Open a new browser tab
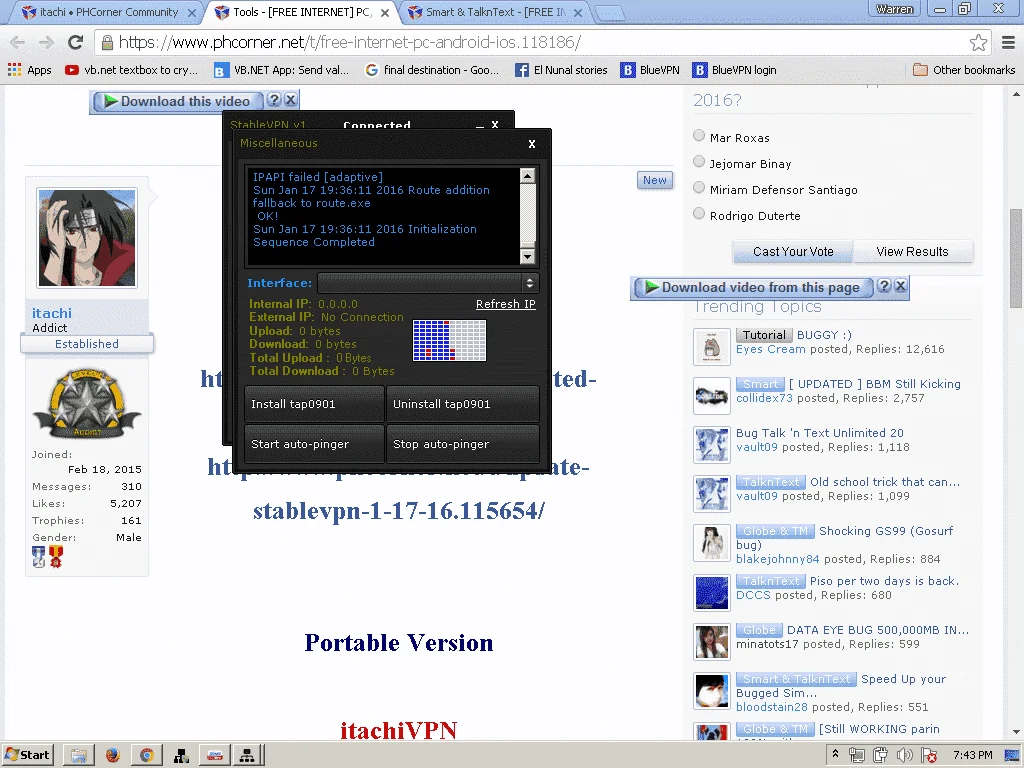1024x768 pixels. tap(610, 12)
